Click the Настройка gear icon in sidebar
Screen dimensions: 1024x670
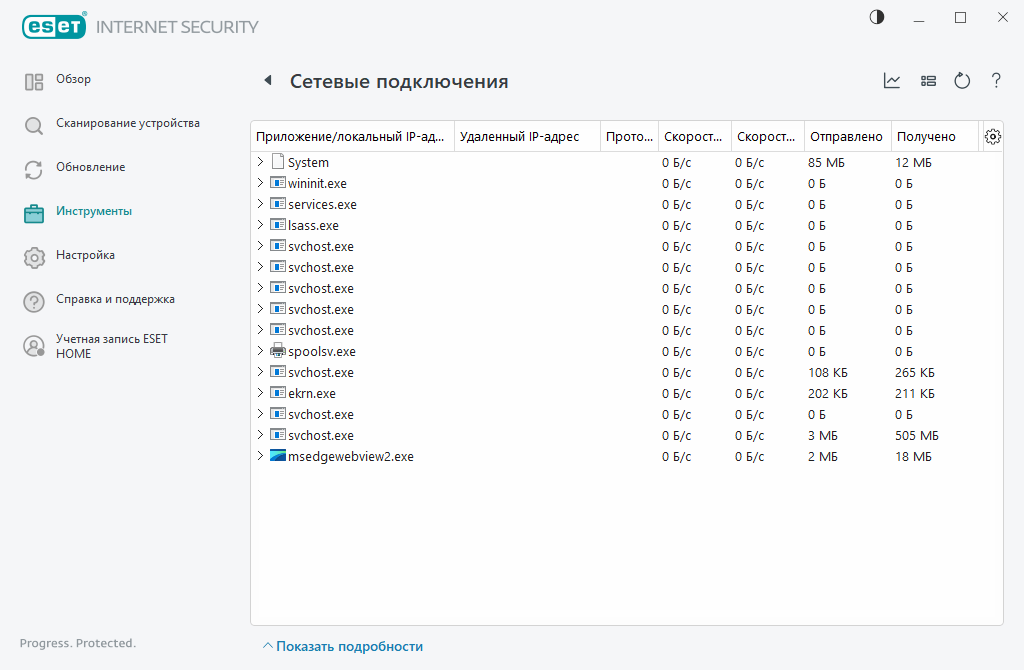tap(34, 257)
